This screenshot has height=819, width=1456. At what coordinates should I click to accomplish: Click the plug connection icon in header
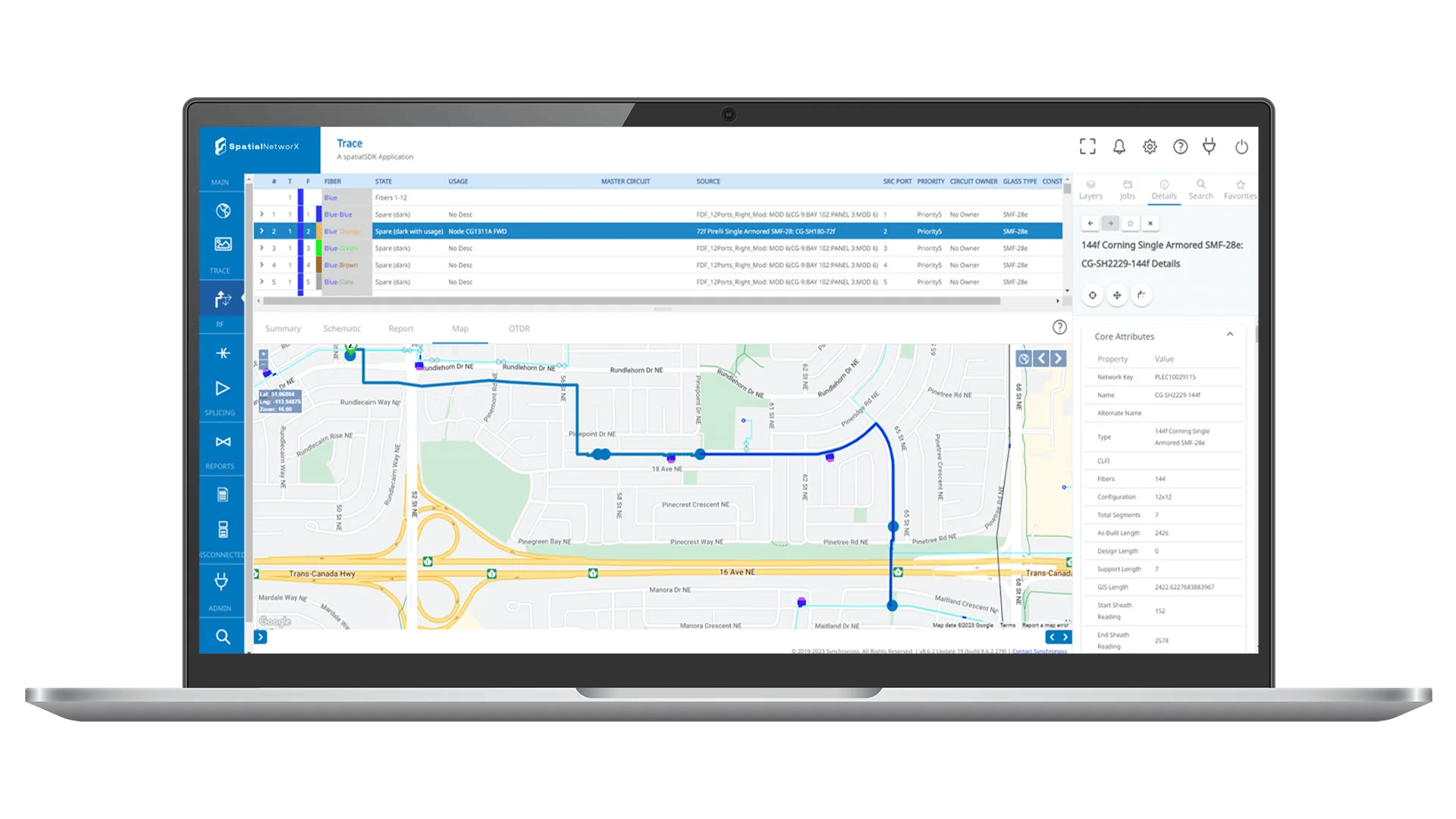tap(1210, 146)
